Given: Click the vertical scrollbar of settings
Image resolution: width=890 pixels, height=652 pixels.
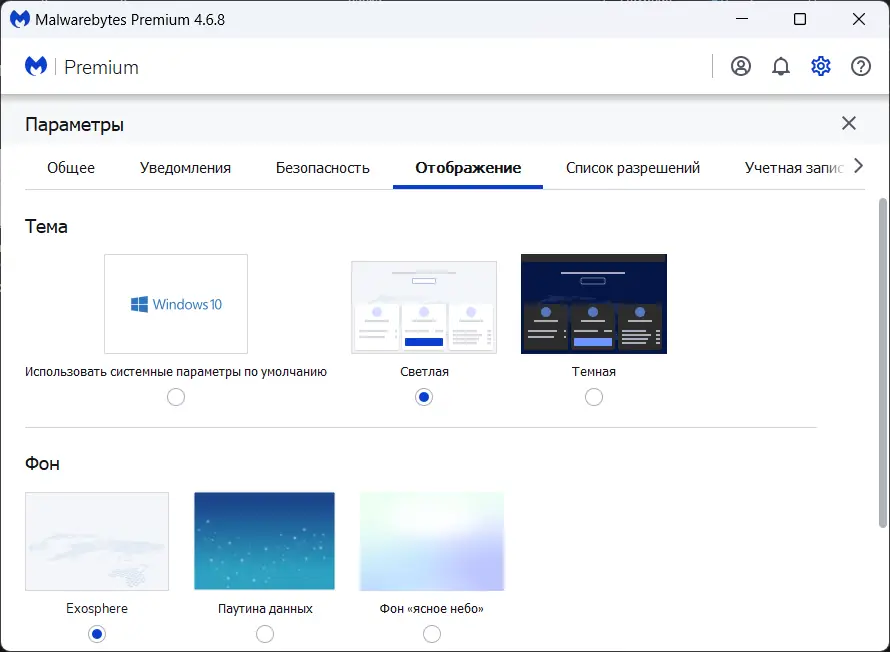Looking at the screenshot, I should pos(883,363).
